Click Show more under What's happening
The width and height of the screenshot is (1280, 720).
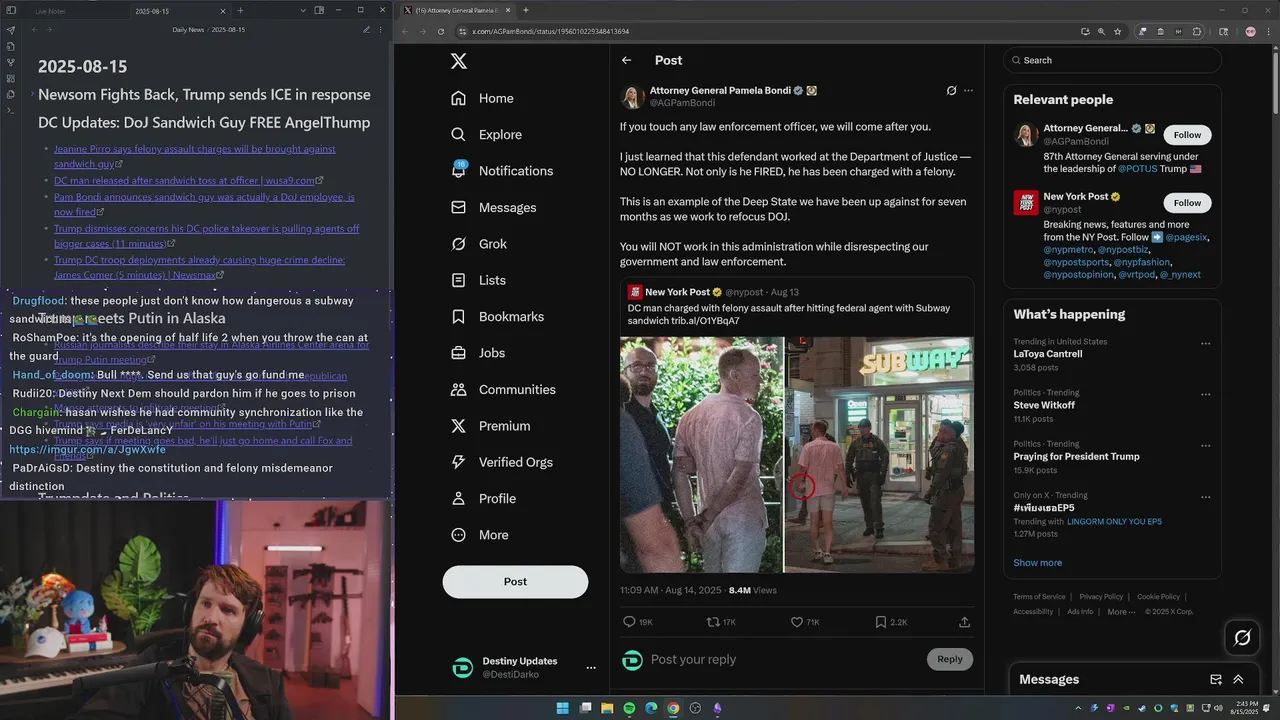tap(1038, 563)
